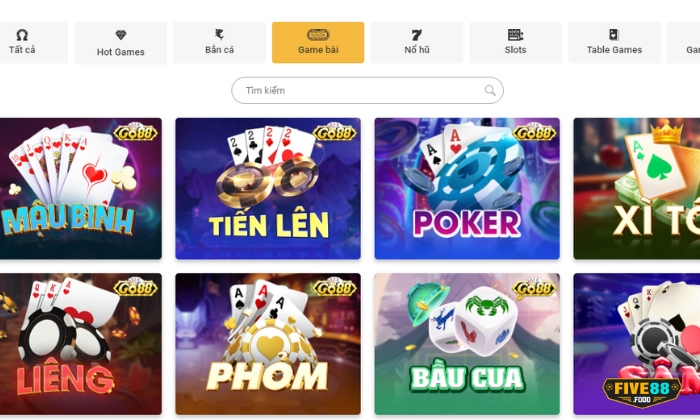The width and height of the screenshot is (700, 420).
Task: Open the Mậu Binh game
Action: [x=80, y=188]
